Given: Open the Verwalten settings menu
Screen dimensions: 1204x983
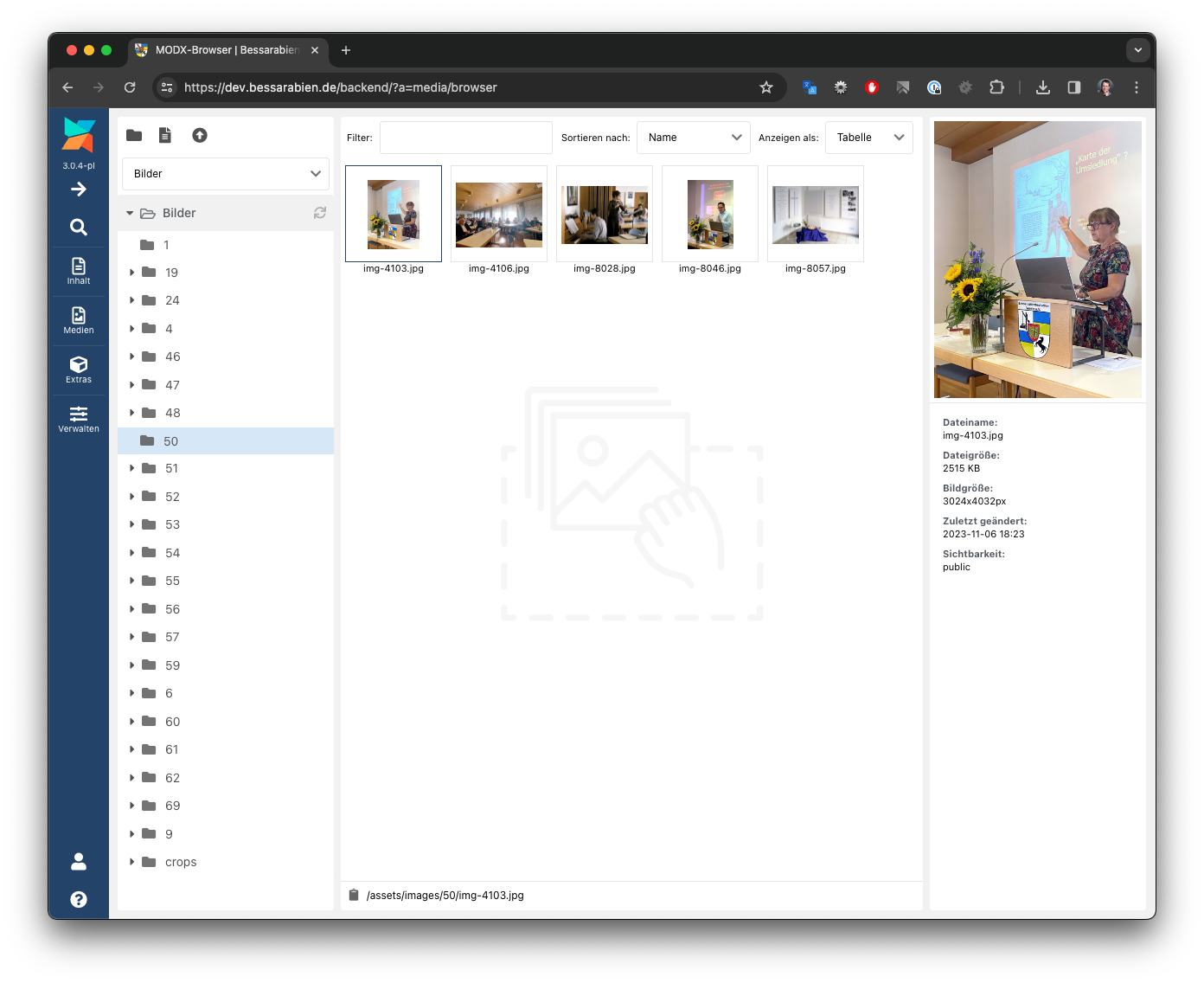Looking at the screenshot, I should click(x=79, y=419).
